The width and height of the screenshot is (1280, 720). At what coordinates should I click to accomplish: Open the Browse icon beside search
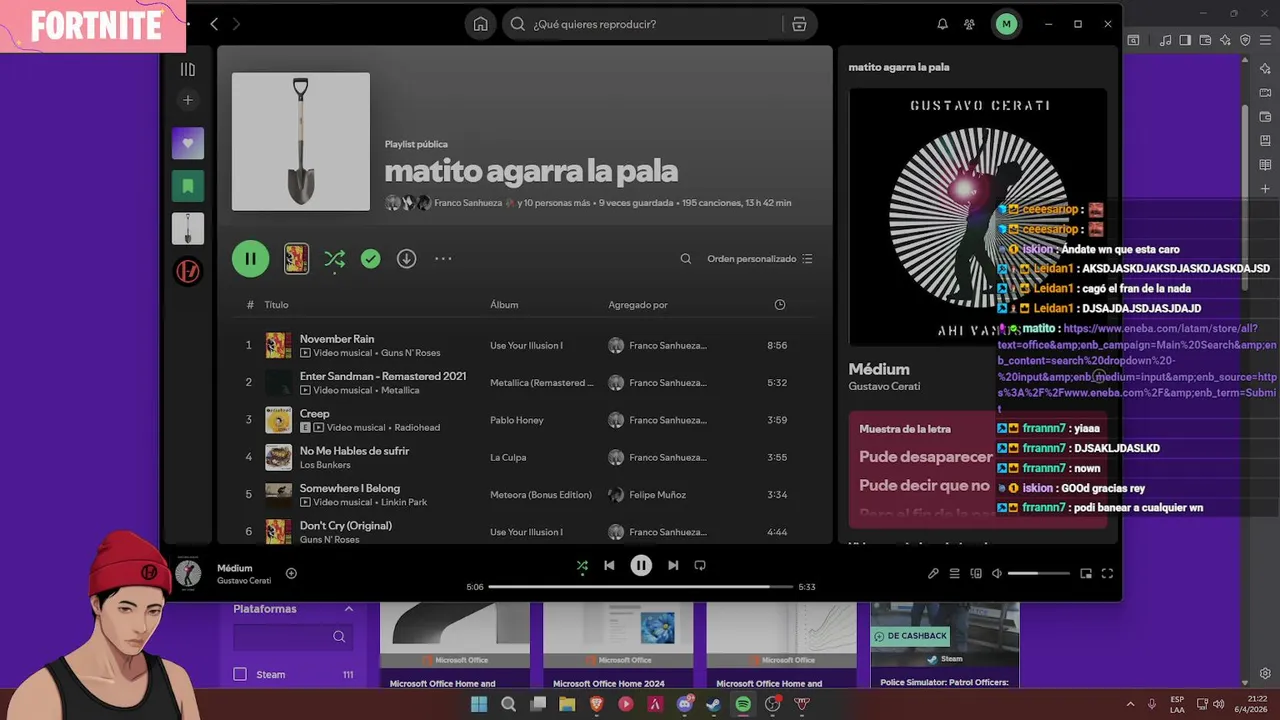click(x=799, y=24)
